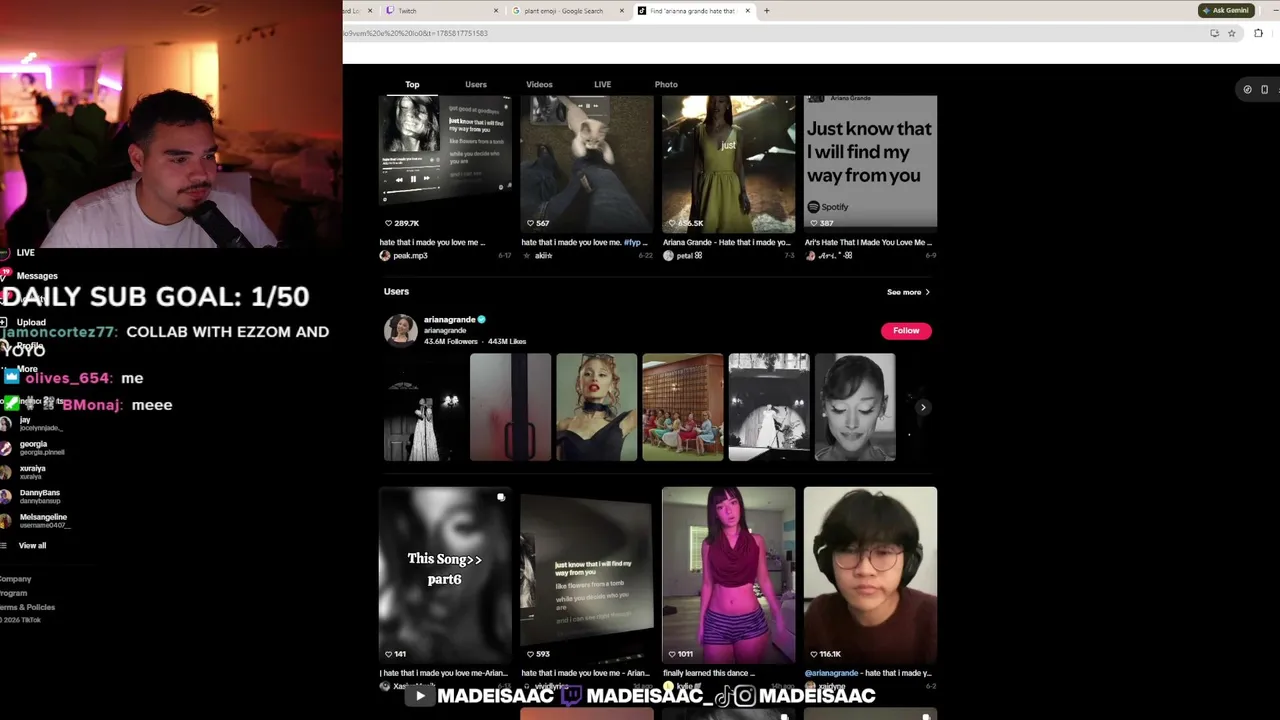Screen dimensions: 1280x720
Task: Open arianagrande red lips portrait video
Action: click(x=596, y=407)
